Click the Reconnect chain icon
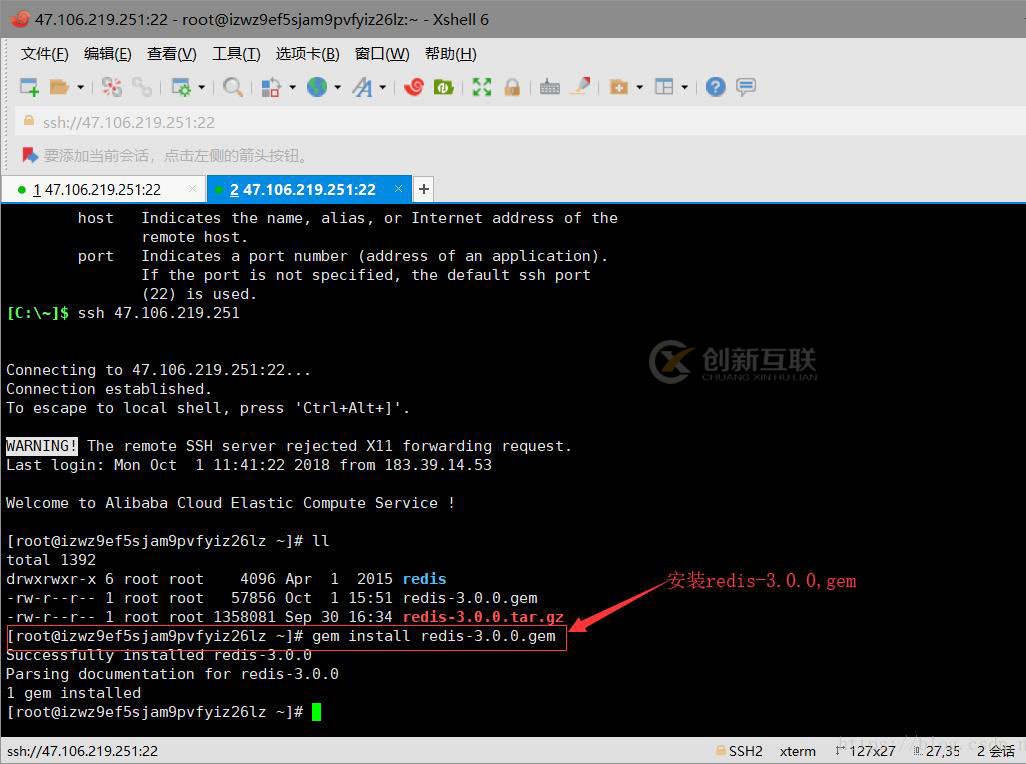Image resolution: width=1026 pixels, height=764 pixels. pyautogui.click(x=141, y=87)
